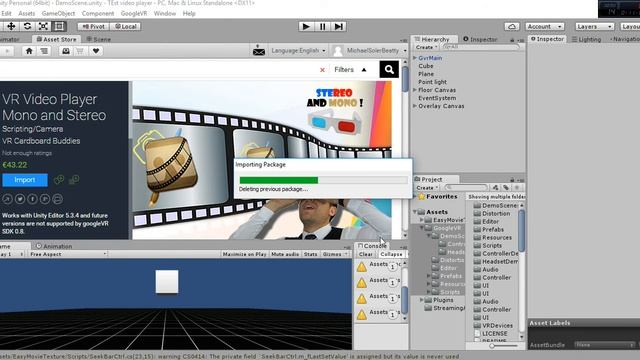Lock the Project panel
Viewport: 640px width, 360px height.
point(512,180)
